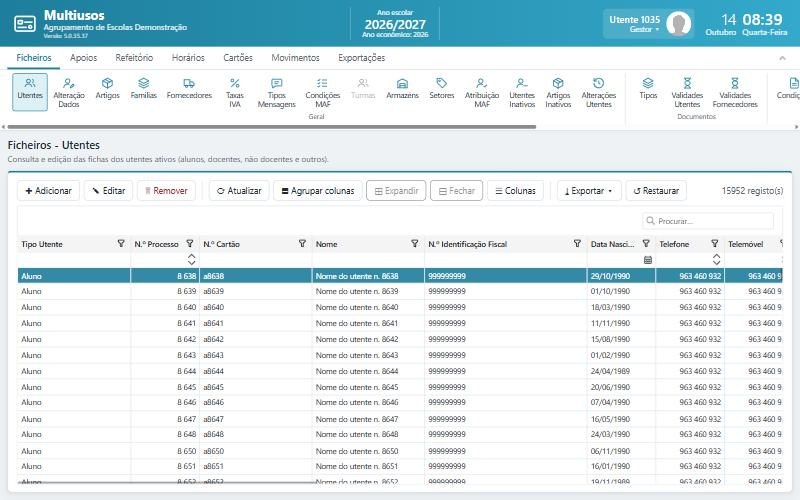
Task: Click the Remover button
Action: click(166, 191)
